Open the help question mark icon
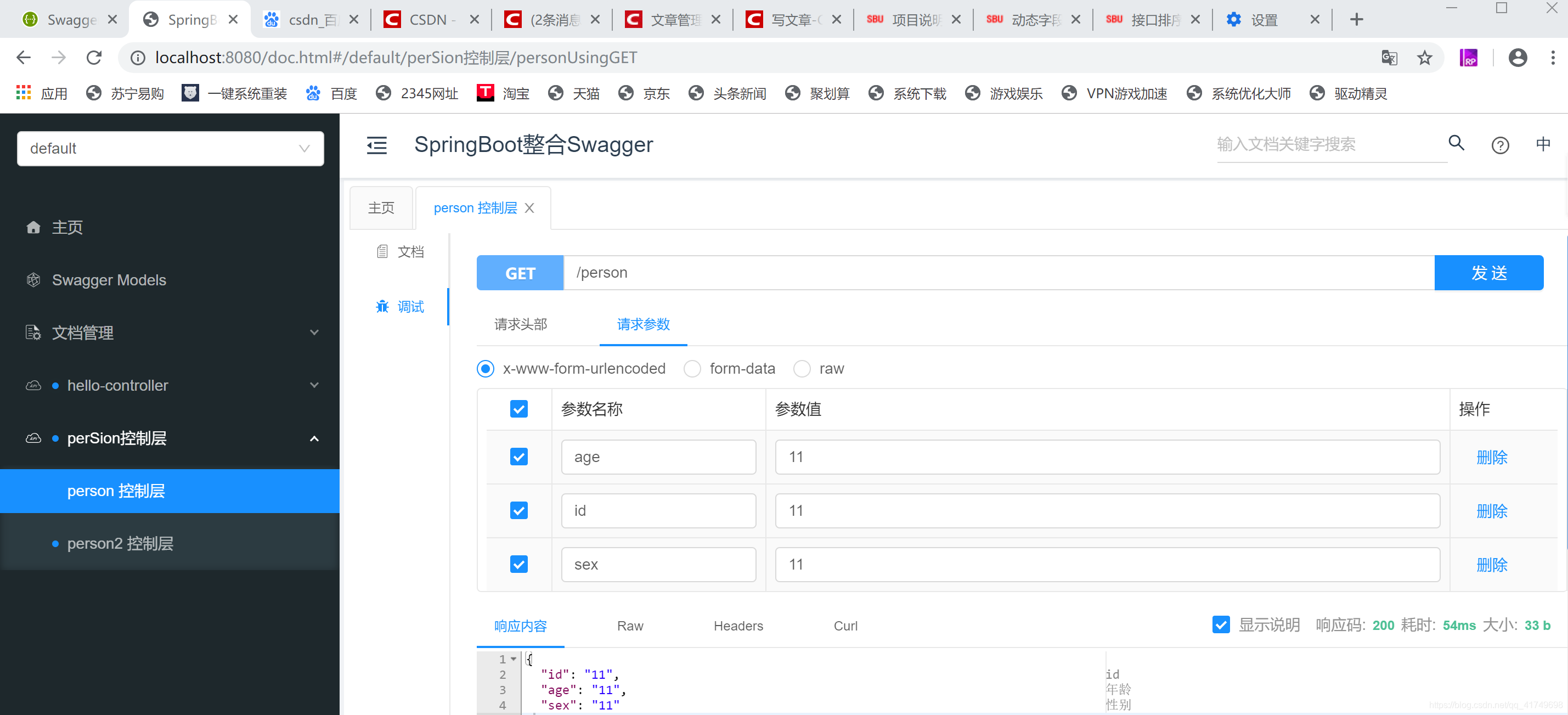The image size is (1568, 715). point(1500,145)
